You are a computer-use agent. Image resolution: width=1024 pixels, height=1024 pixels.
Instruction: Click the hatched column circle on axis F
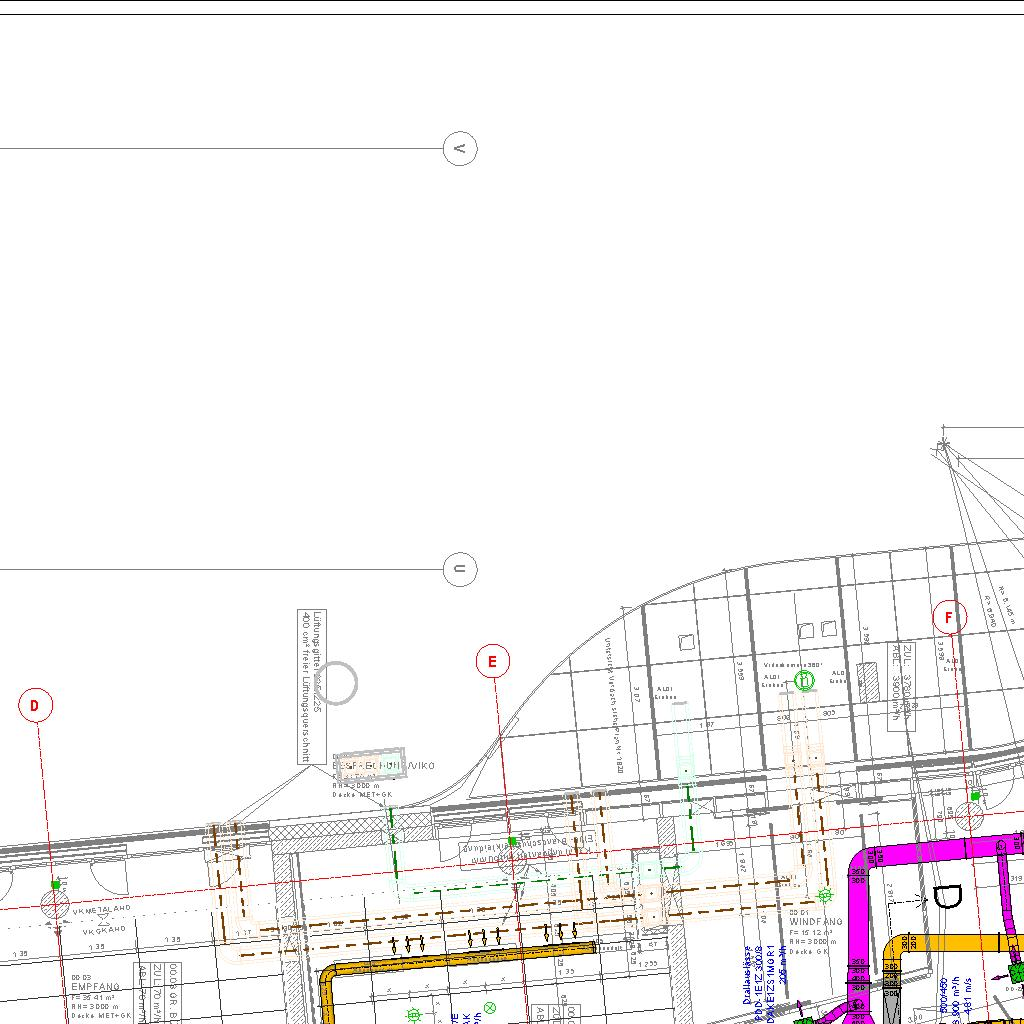pos(969,817)
